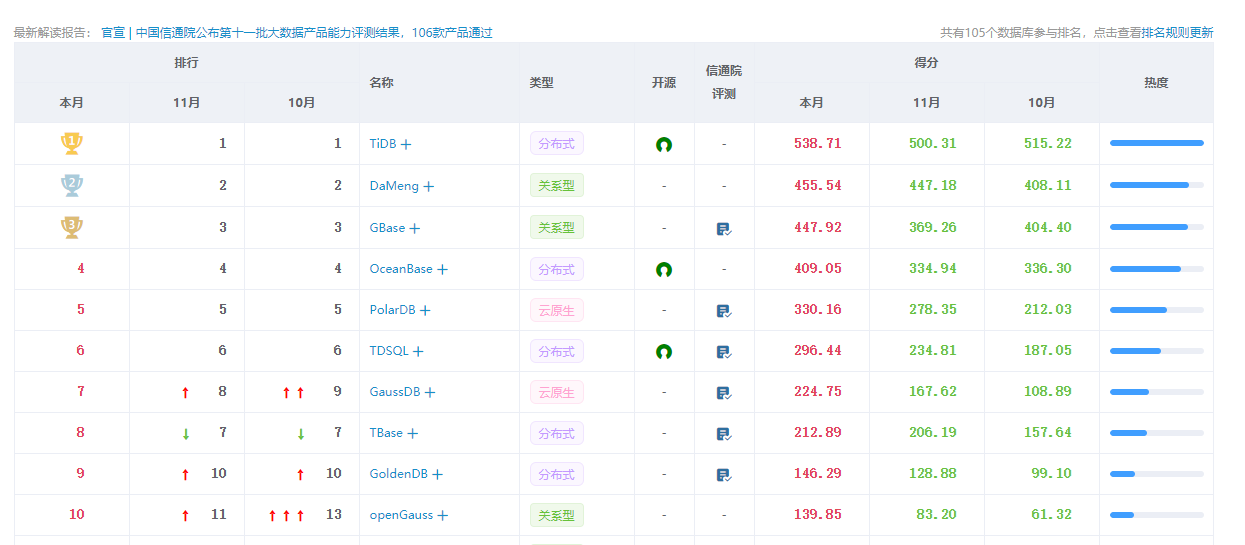Image resolution: width=1245 pixels, height=545 pixels.
Task: Open the latest report link about 106款产品通过
Action: (297, 33)
